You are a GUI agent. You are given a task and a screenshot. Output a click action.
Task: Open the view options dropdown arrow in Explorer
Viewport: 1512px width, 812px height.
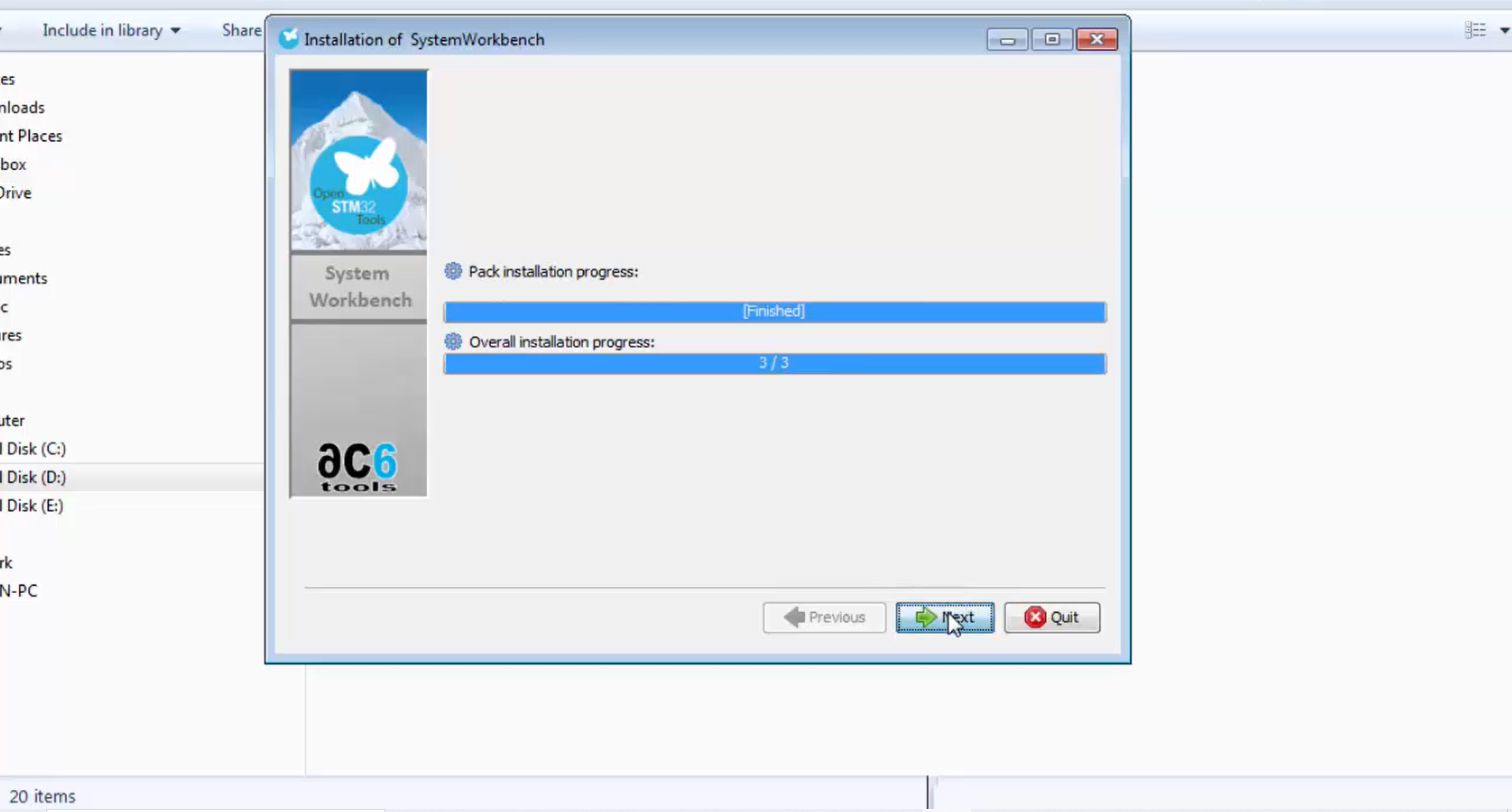(1504, 30)
